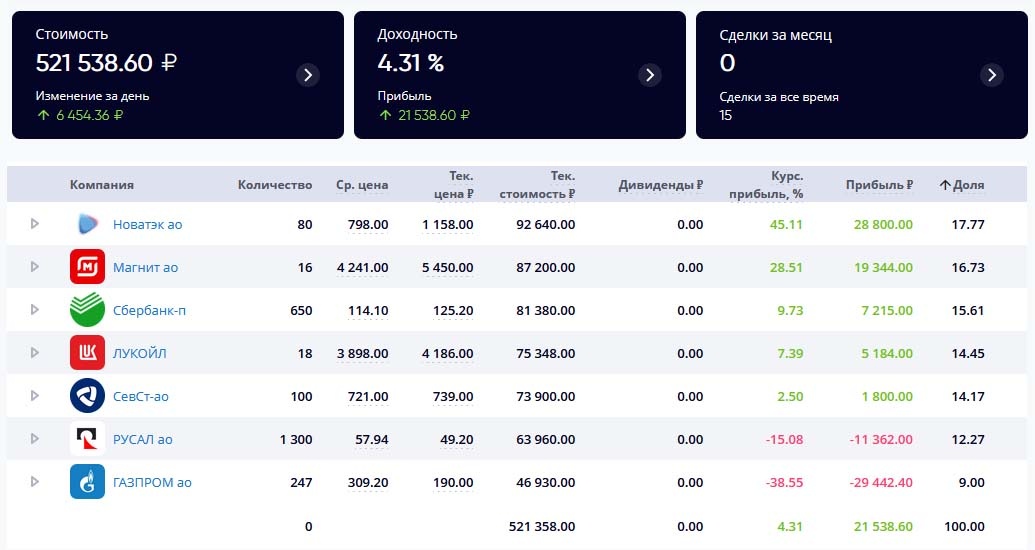Sort by the Прибыль ₽ column header
This screenshot has width=1035, height=550.
(879, 185)
